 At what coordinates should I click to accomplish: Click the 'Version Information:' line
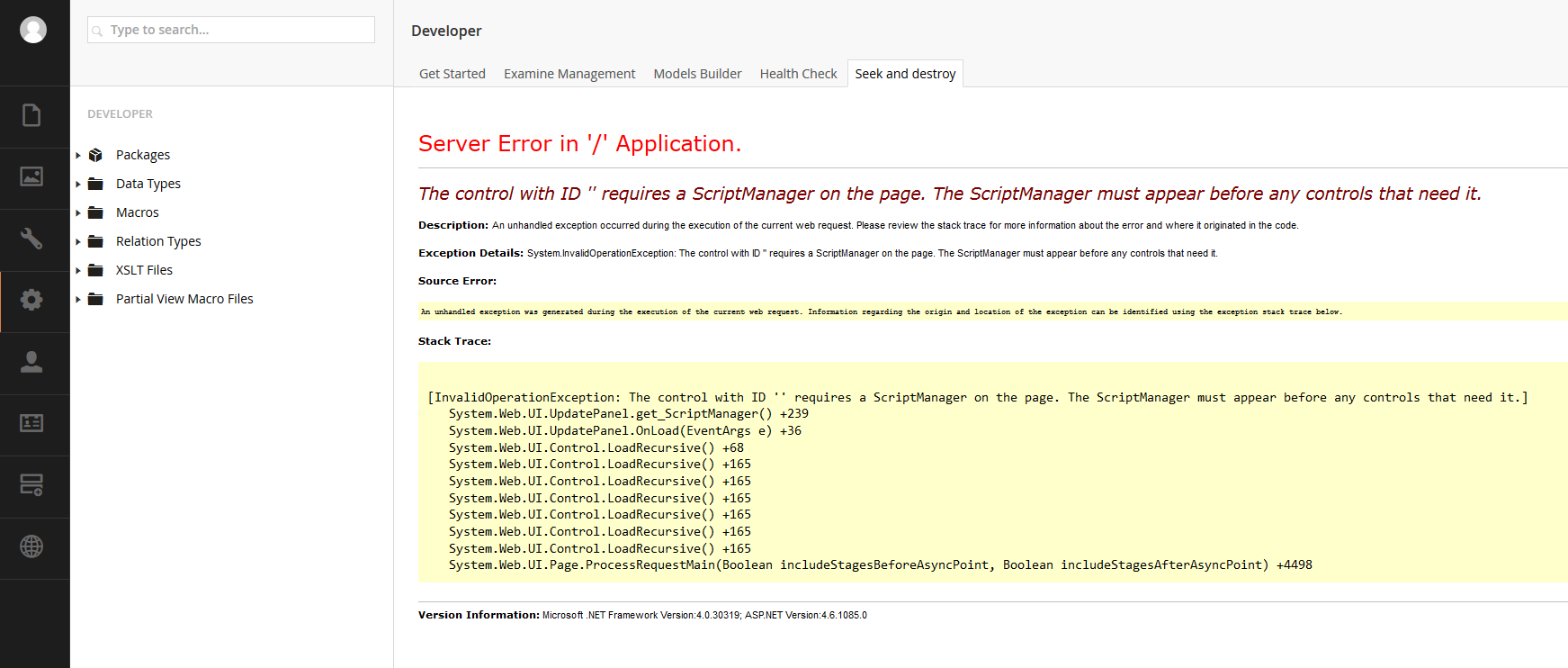pos(642,615)
